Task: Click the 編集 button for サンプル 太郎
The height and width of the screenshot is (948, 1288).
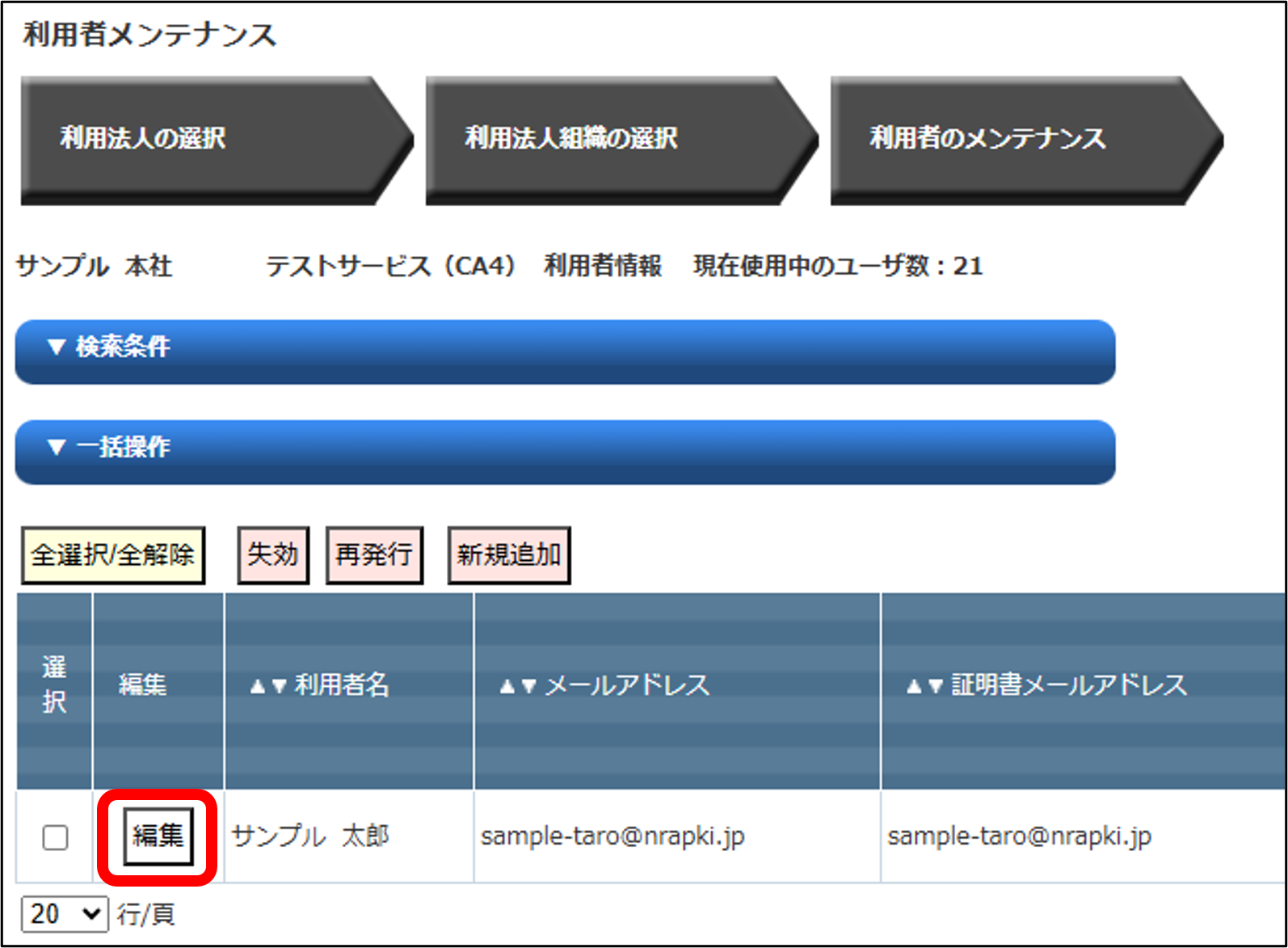Action: (158, 836)
